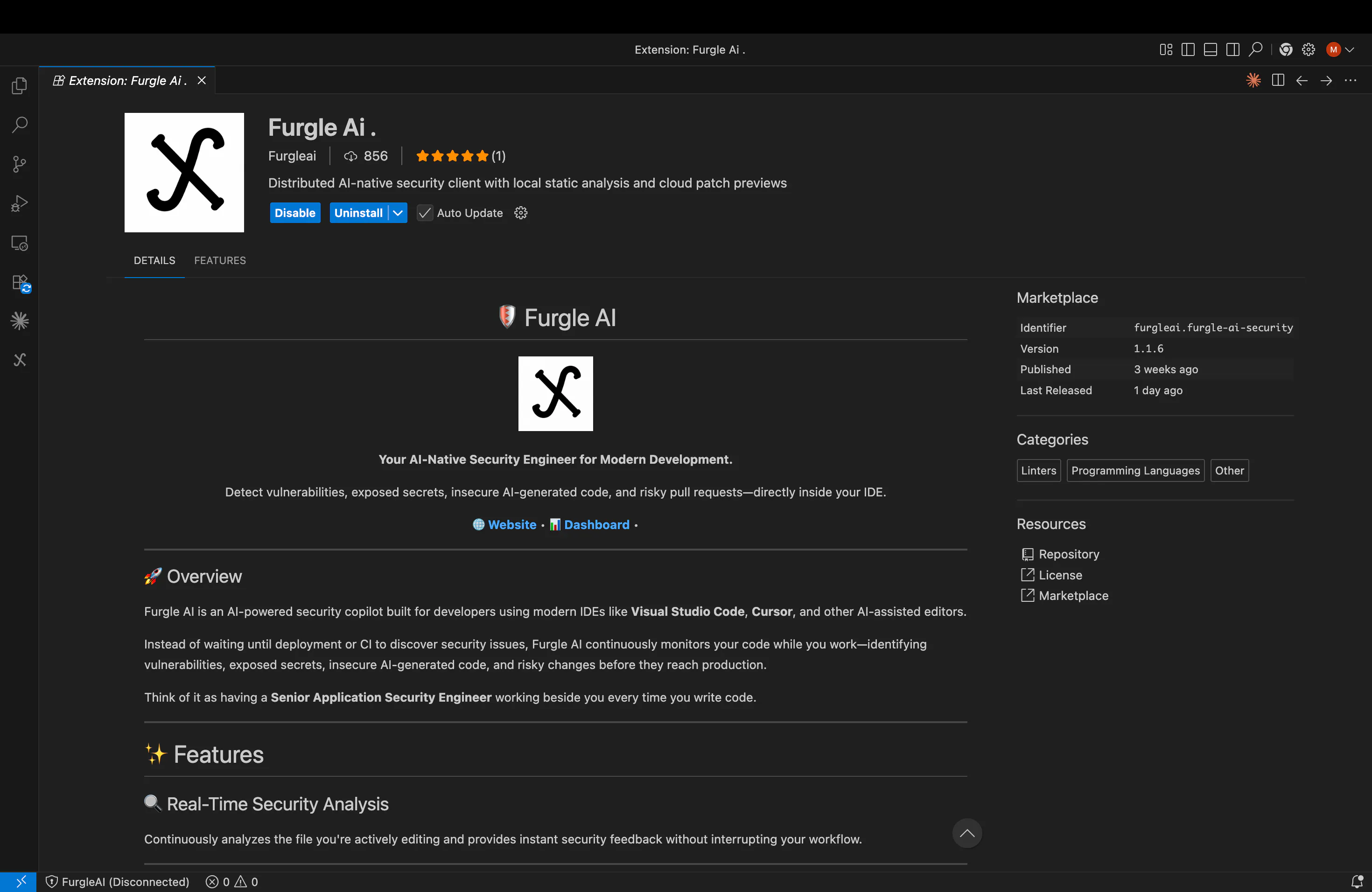Close the Extension: Furgle Ai tab
This screenshot has width=1372, height=892.
coord(202,80)
